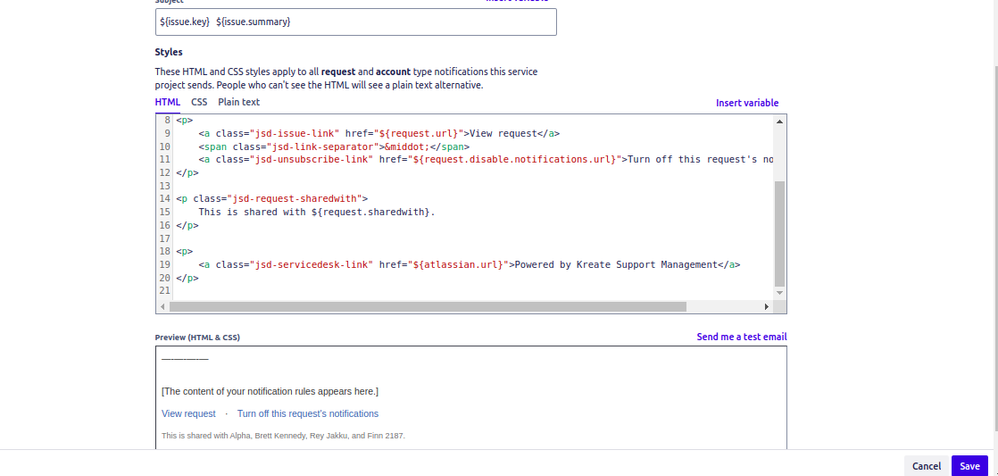Click code editor scroll up arrow
Viewport: 998px width, 476px height.
click(x=780, y=121)
